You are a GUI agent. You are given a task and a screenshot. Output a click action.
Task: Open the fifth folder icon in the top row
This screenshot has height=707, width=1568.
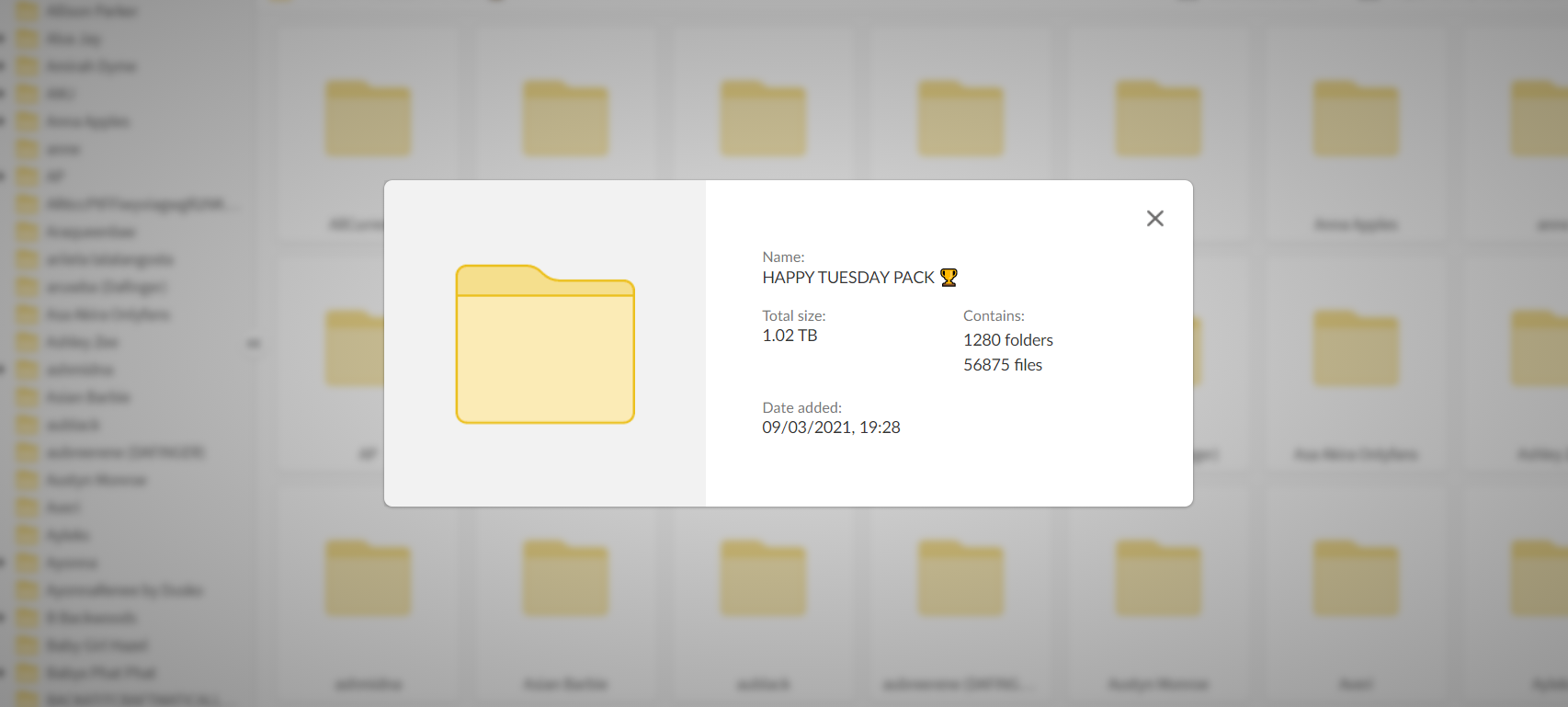tap(1158, 120)
